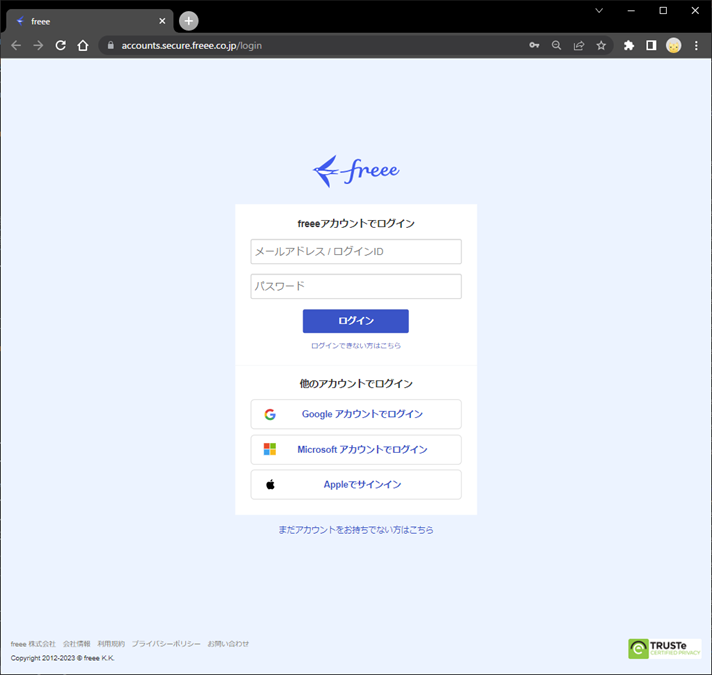Click the blue ログイン button
Screen dimensions: 712x675
pyautogui.click(x=356, y=321)
